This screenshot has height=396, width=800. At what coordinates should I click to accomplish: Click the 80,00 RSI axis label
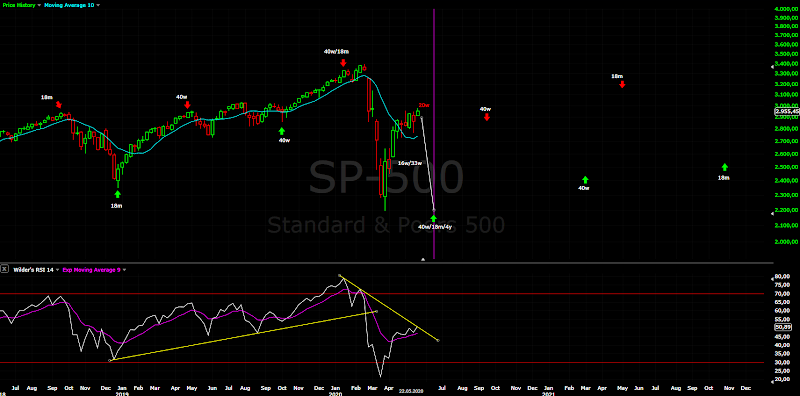[783, 277]
